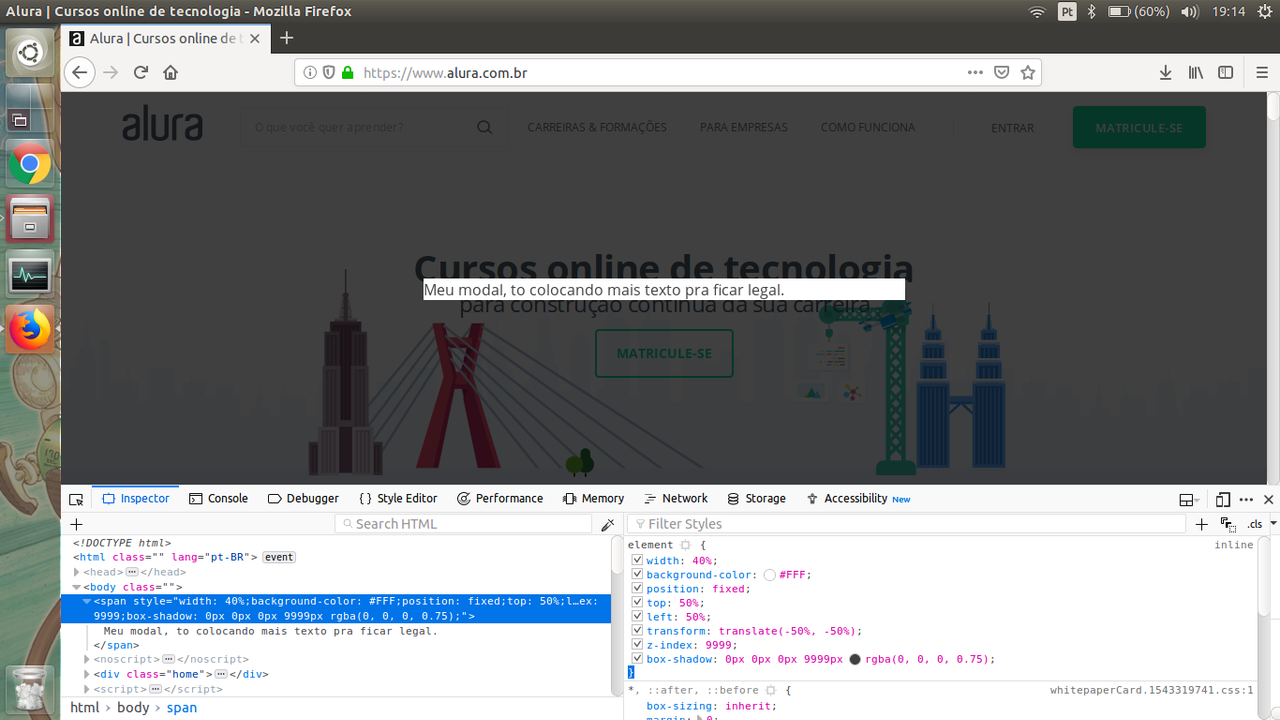Click the event badge on html
The width and height of the screenshot is (1280, 720).
(x=279, y=557)
